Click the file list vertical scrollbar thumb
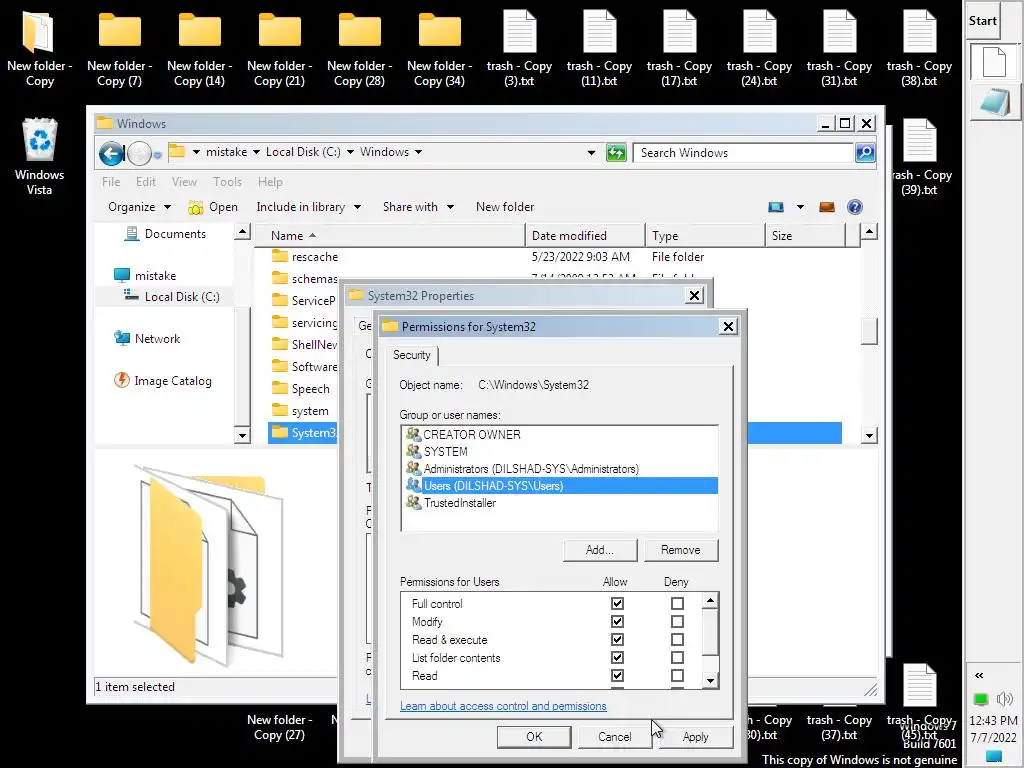This screenshot has height=768, width=1024. (869, 330)
